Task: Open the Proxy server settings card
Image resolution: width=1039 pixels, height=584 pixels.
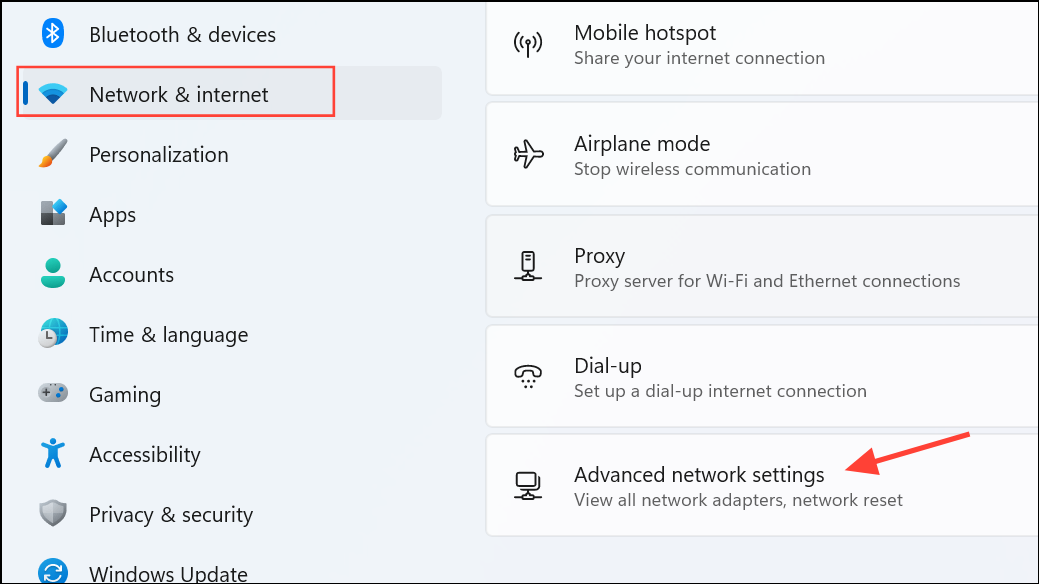Action: pyautogui.click(x=762, y=266)
